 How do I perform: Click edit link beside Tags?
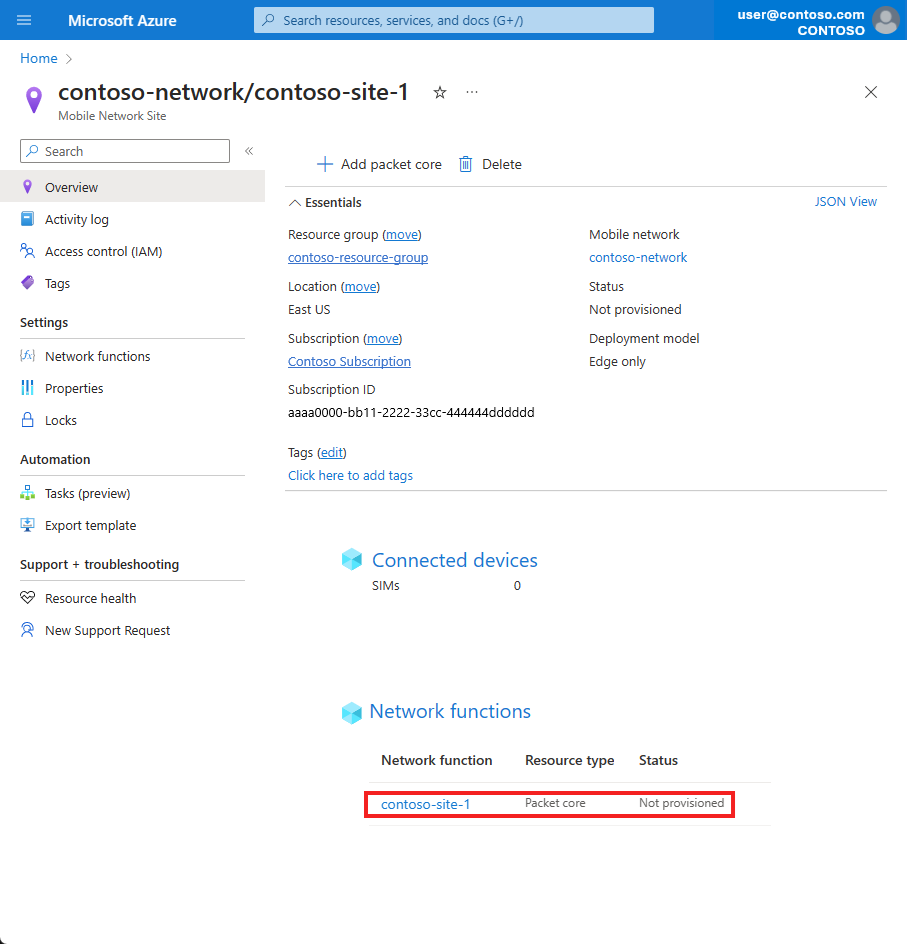point(332,452)
